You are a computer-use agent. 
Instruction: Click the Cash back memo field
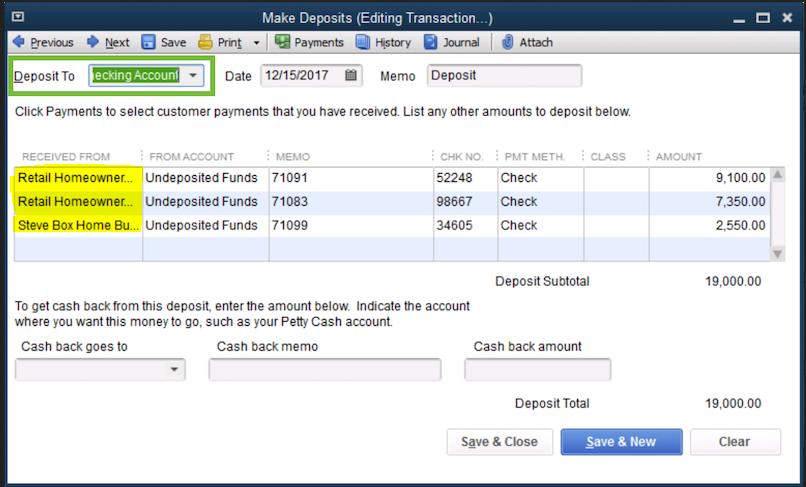point(325,369)
